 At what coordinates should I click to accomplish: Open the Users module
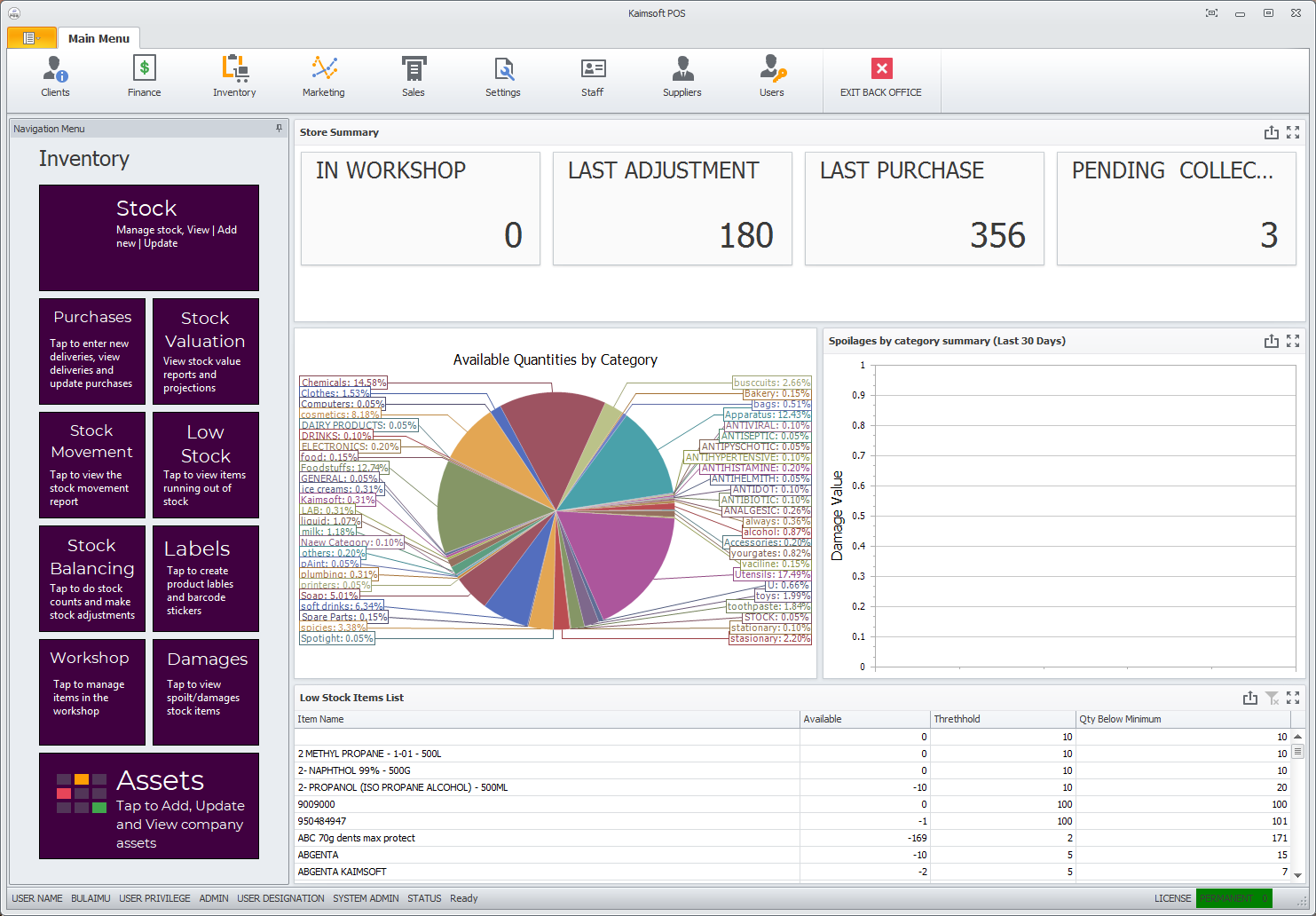point(772,76)
